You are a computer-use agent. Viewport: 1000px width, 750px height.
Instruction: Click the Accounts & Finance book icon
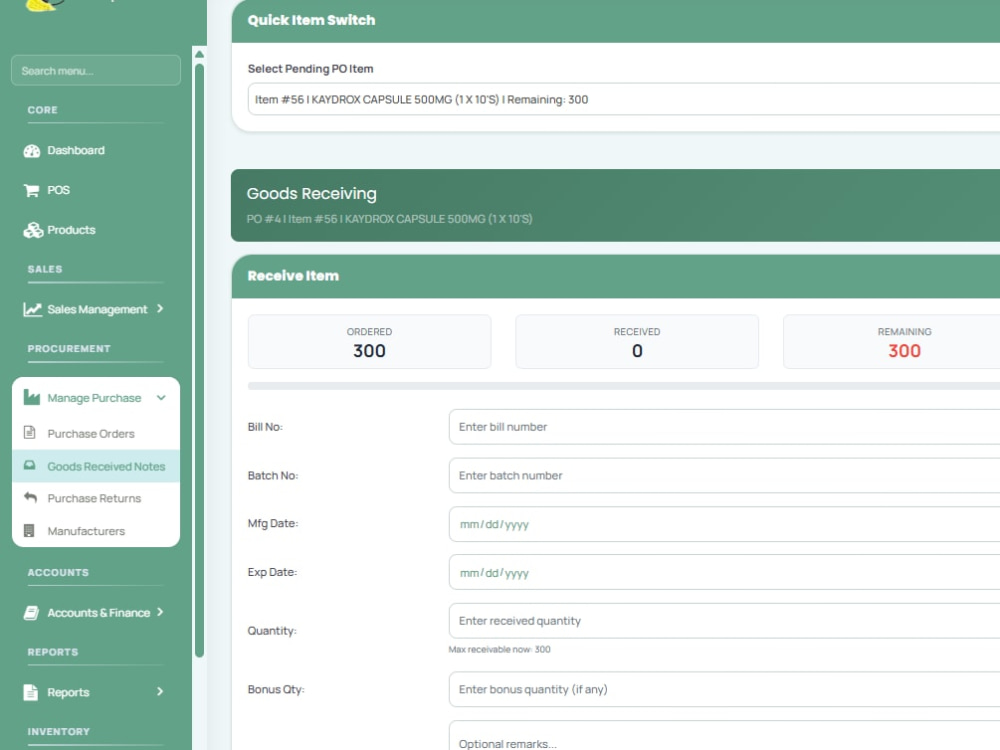click(31, 613)
